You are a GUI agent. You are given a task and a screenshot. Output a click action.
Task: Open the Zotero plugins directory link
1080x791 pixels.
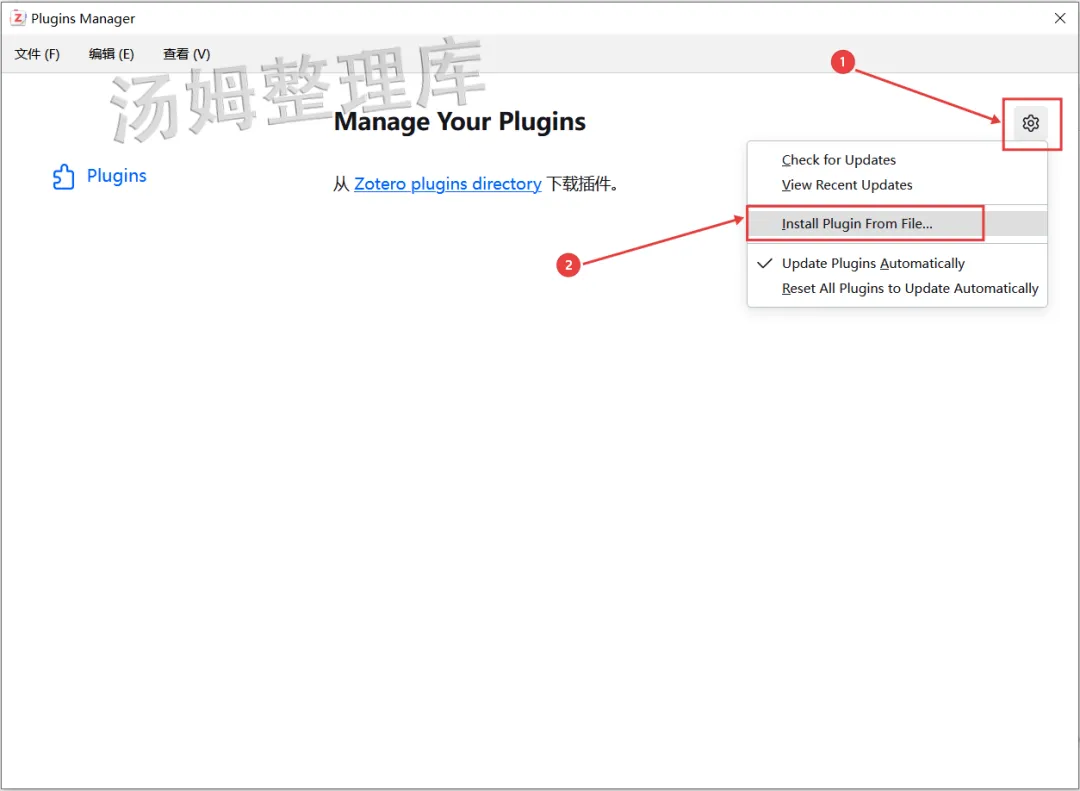click(x=448, y=184)
